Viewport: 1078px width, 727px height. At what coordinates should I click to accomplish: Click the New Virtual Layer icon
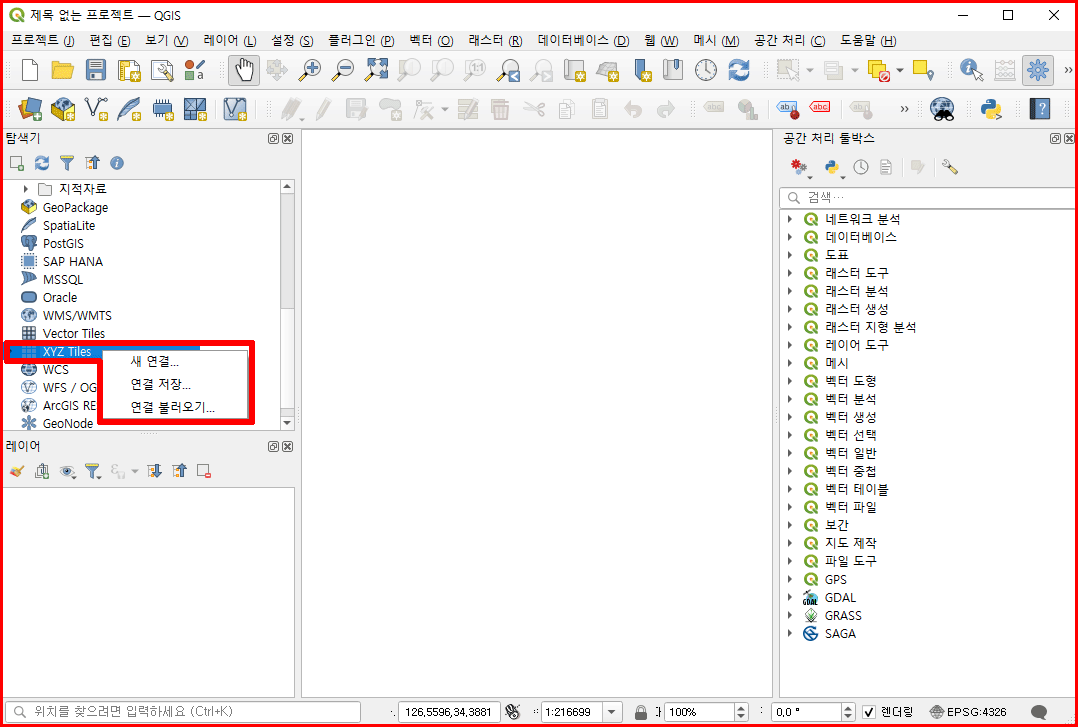click(236, 109)
